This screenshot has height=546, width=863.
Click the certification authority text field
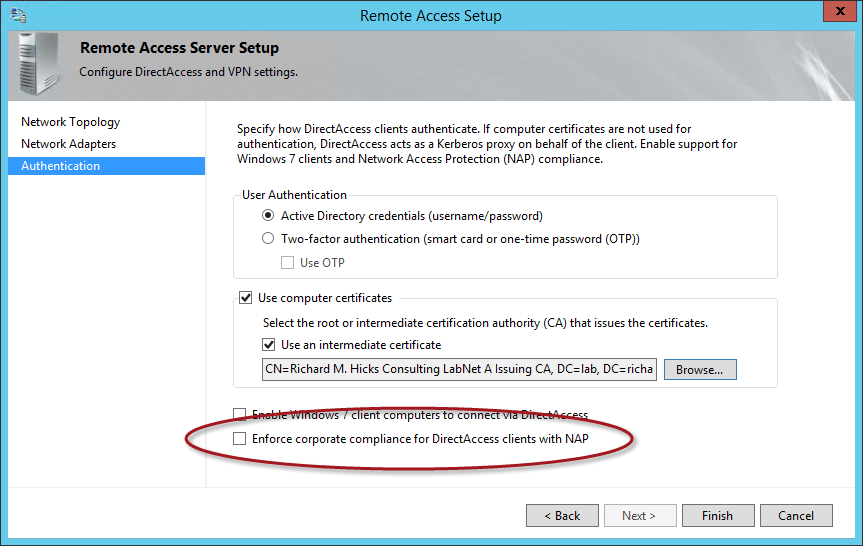459,370
